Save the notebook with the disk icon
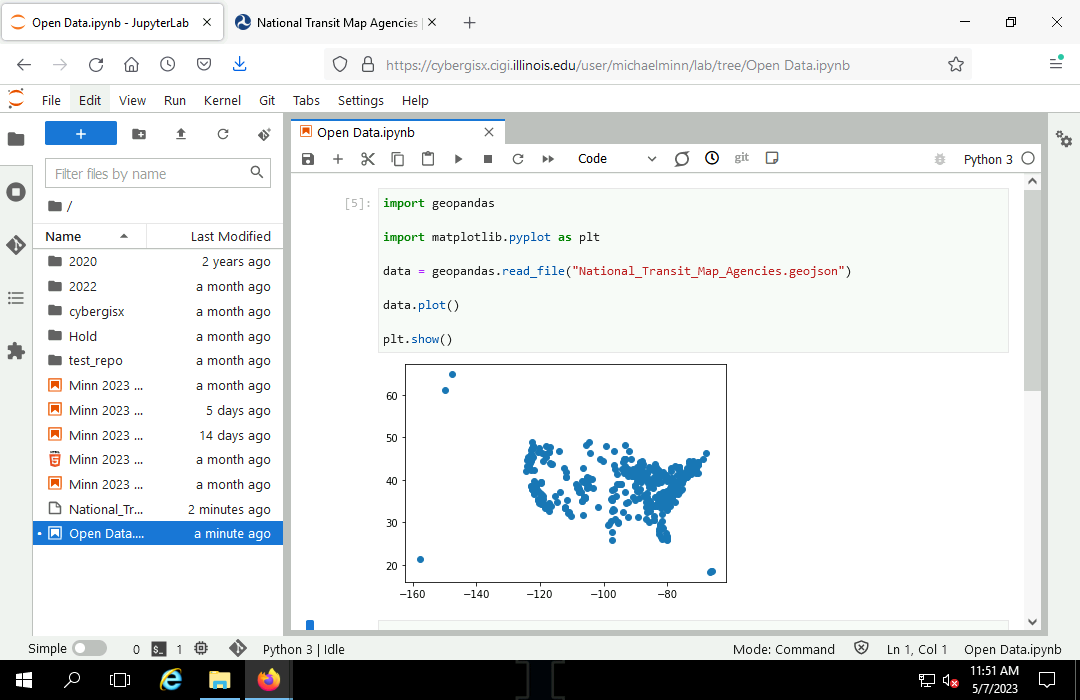The image size is (1080, 700). coord(308,159)
